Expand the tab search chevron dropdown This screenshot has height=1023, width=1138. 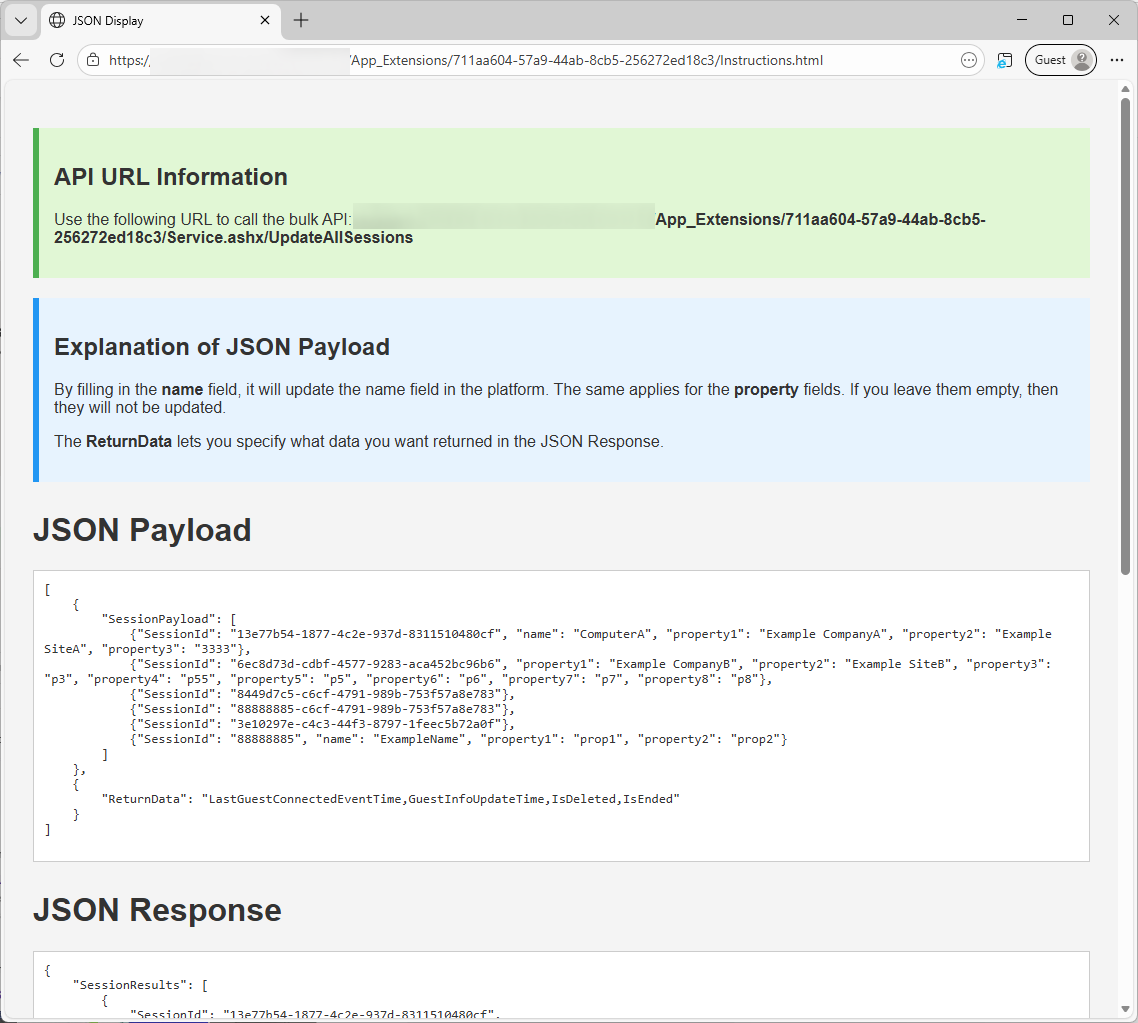pyautogui.click(x=20, y=20)
